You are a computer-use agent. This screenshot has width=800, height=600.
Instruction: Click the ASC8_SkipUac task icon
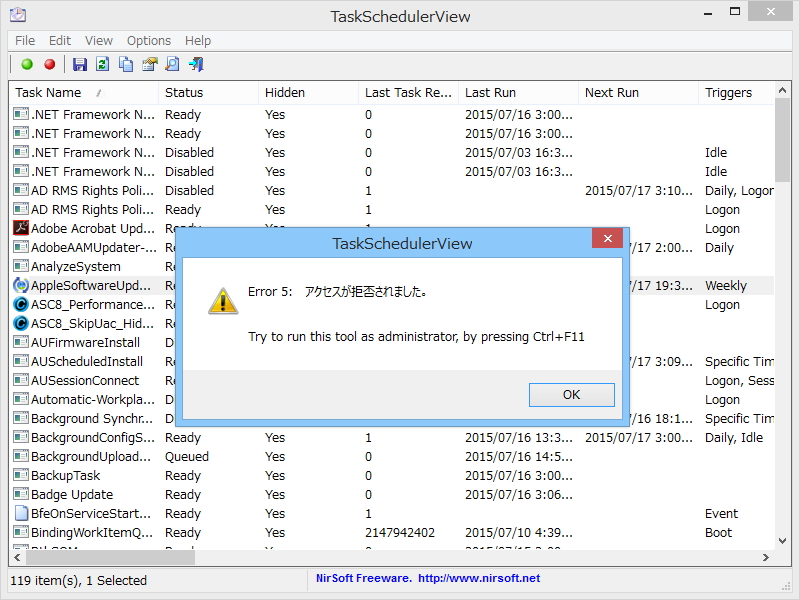click(21, 323)
